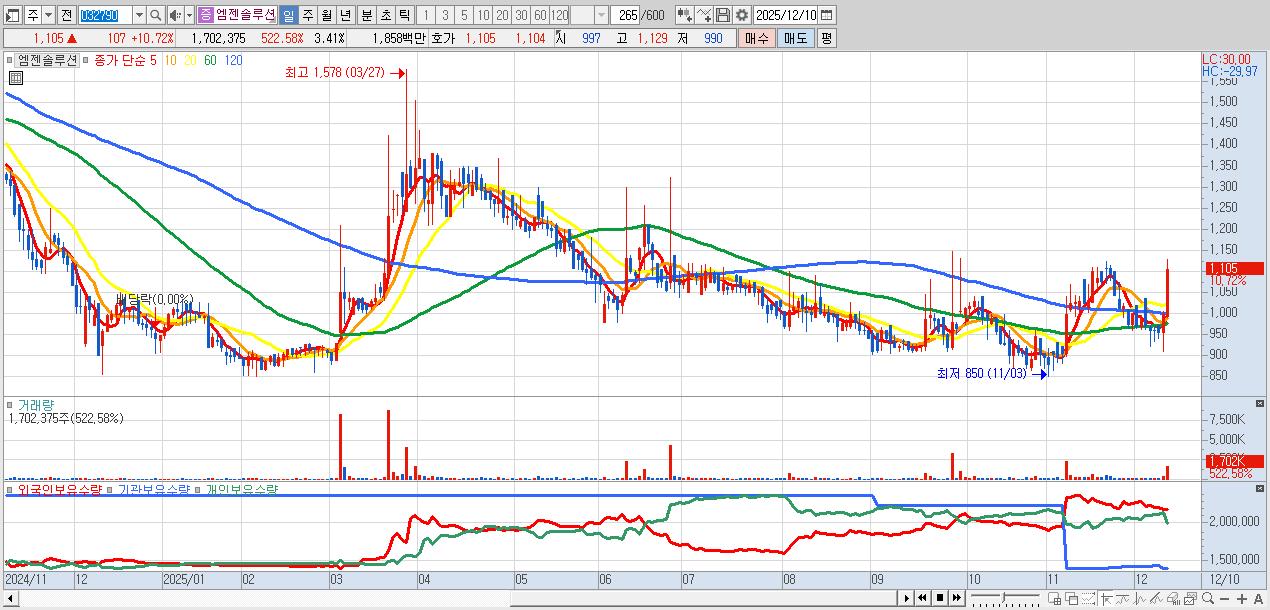1270x610 pixels.
Task: Expand the dropdown next to speaker icon
Action: click(189, 15)
